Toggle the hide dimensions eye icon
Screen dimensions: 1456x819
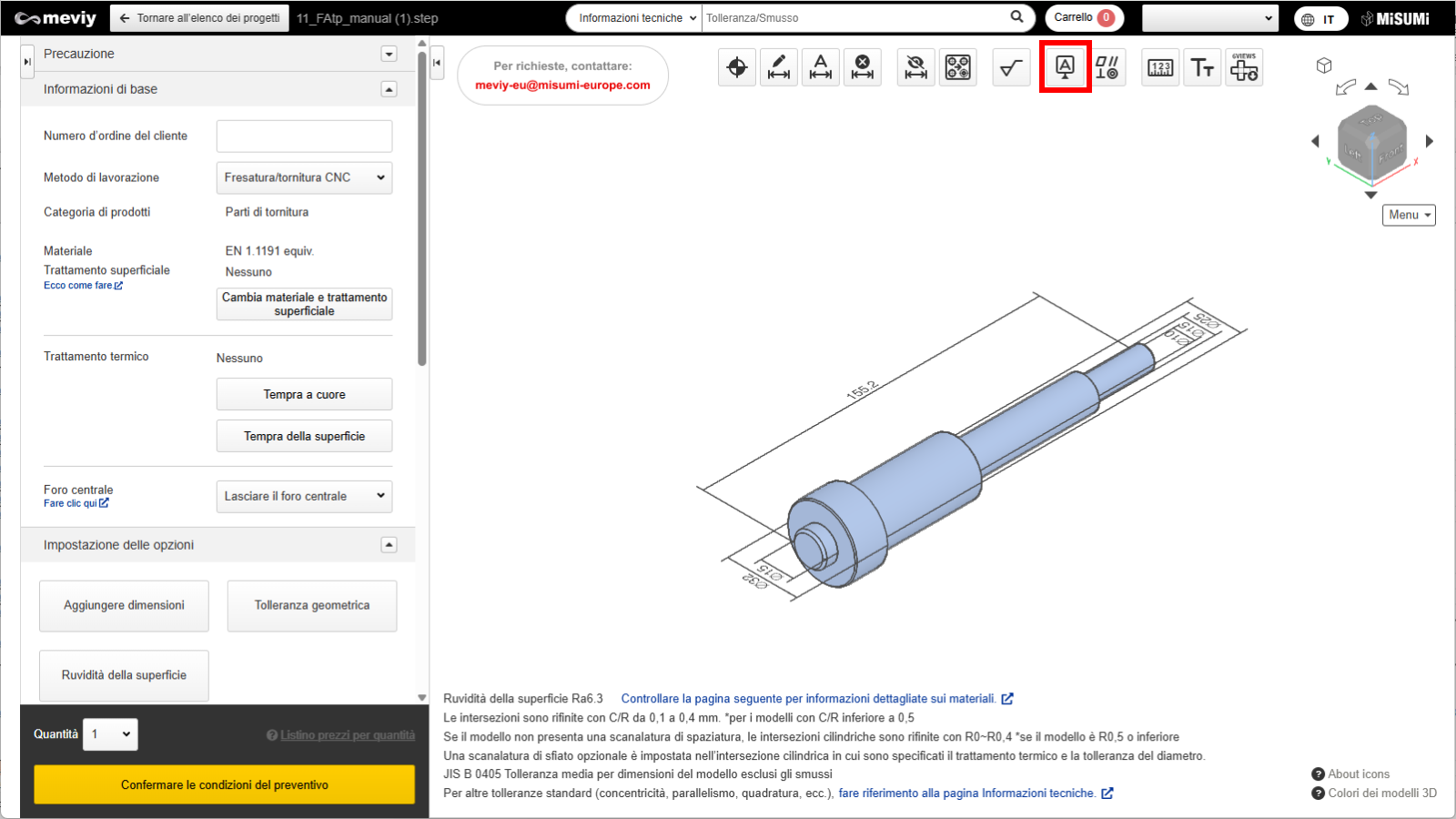pyautogui.click(x=916, y=67)
